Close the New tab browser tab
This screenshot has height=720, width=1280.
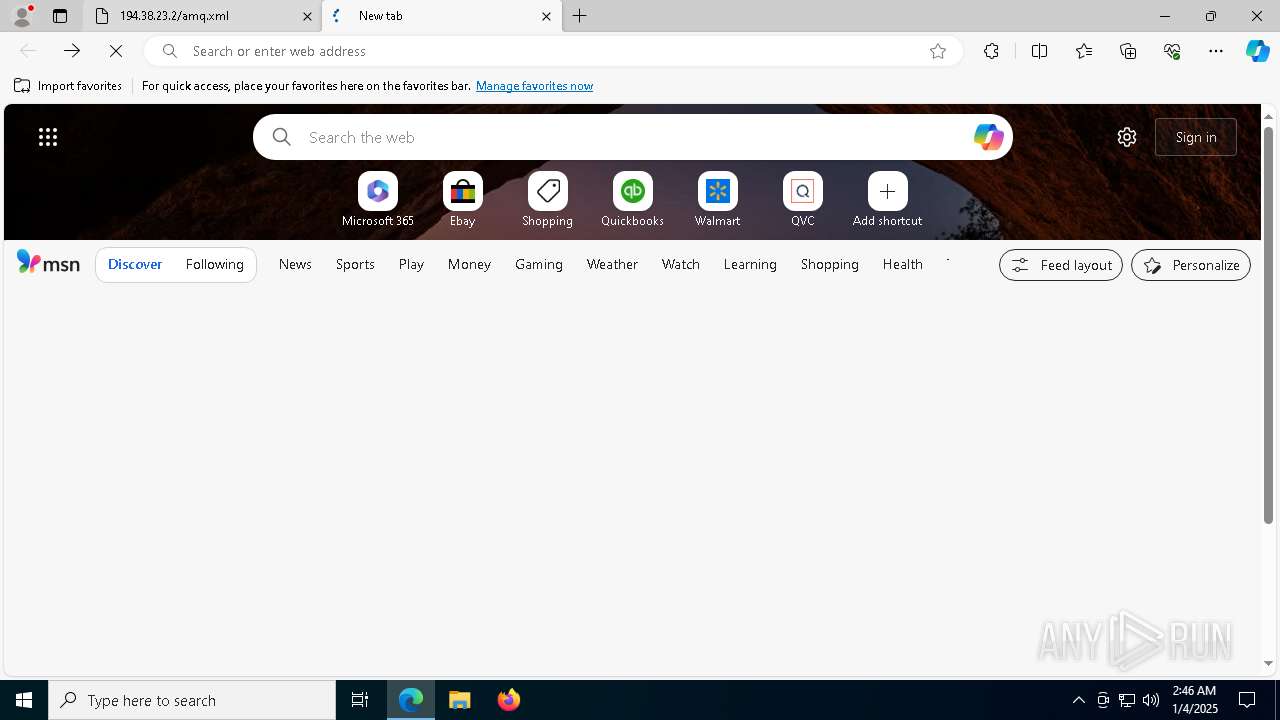point(546,16)
